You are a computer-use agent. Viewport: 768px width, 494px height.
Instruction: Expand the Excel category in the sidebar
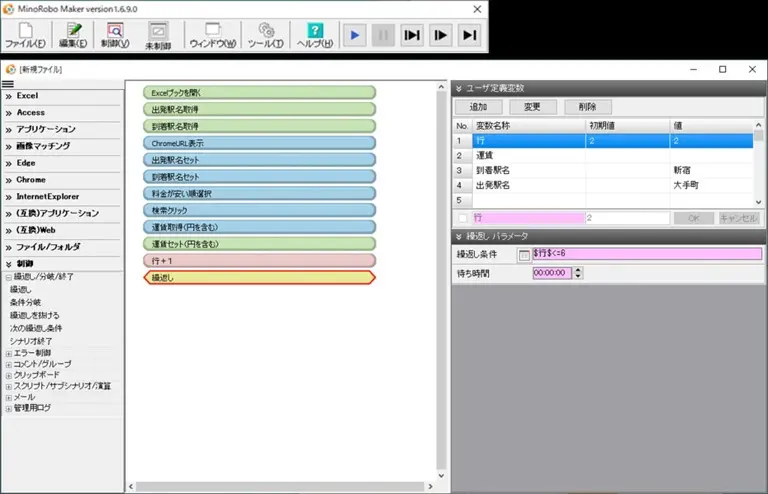tap(61, 96)
